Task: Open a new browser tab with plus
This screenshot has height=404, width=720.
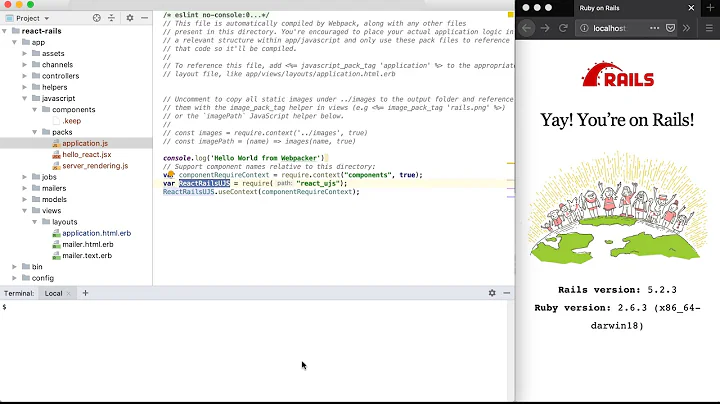Action: (x=710, y=7)
